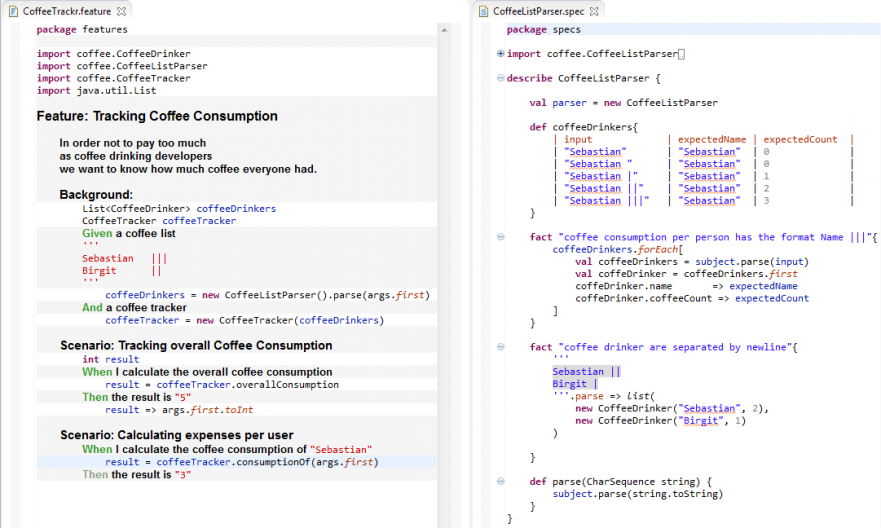Click the 'input' table header
This screenshot has height=528, width=881.
pos(578,139)
